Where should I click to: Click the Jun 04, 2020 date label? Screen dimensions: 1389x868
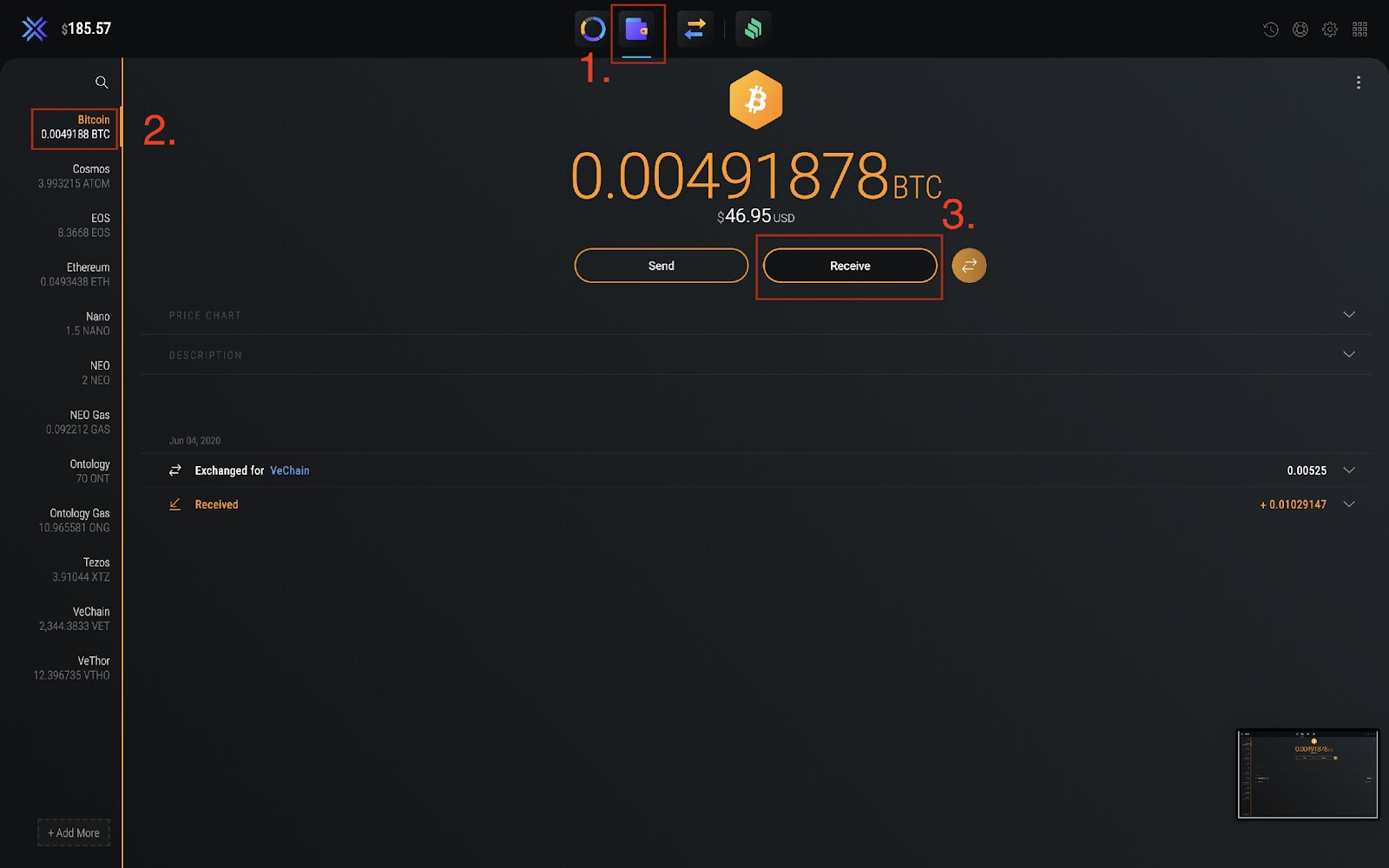coord(194,441)
